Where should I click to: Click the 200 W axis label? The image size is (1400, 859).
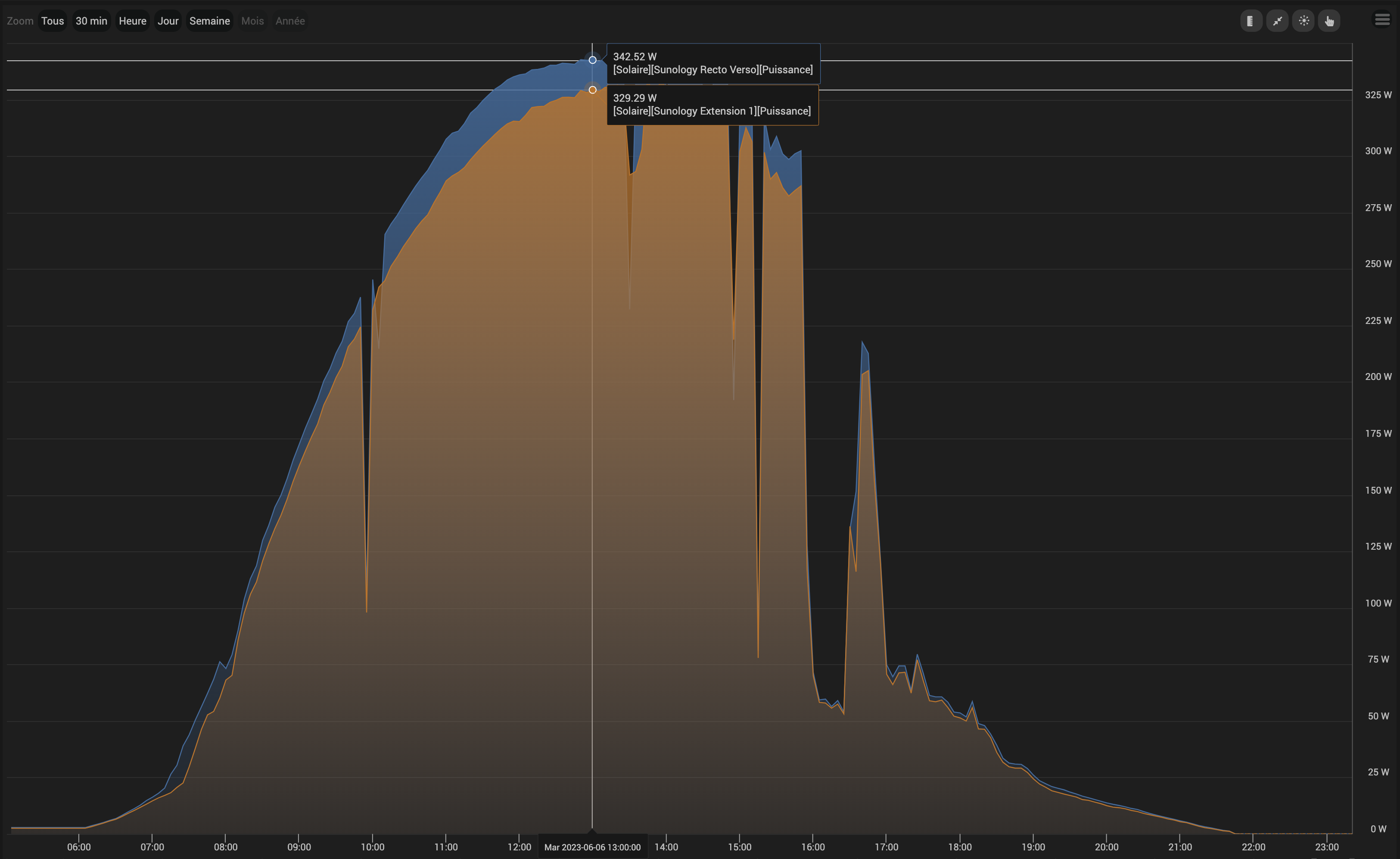1378,377
